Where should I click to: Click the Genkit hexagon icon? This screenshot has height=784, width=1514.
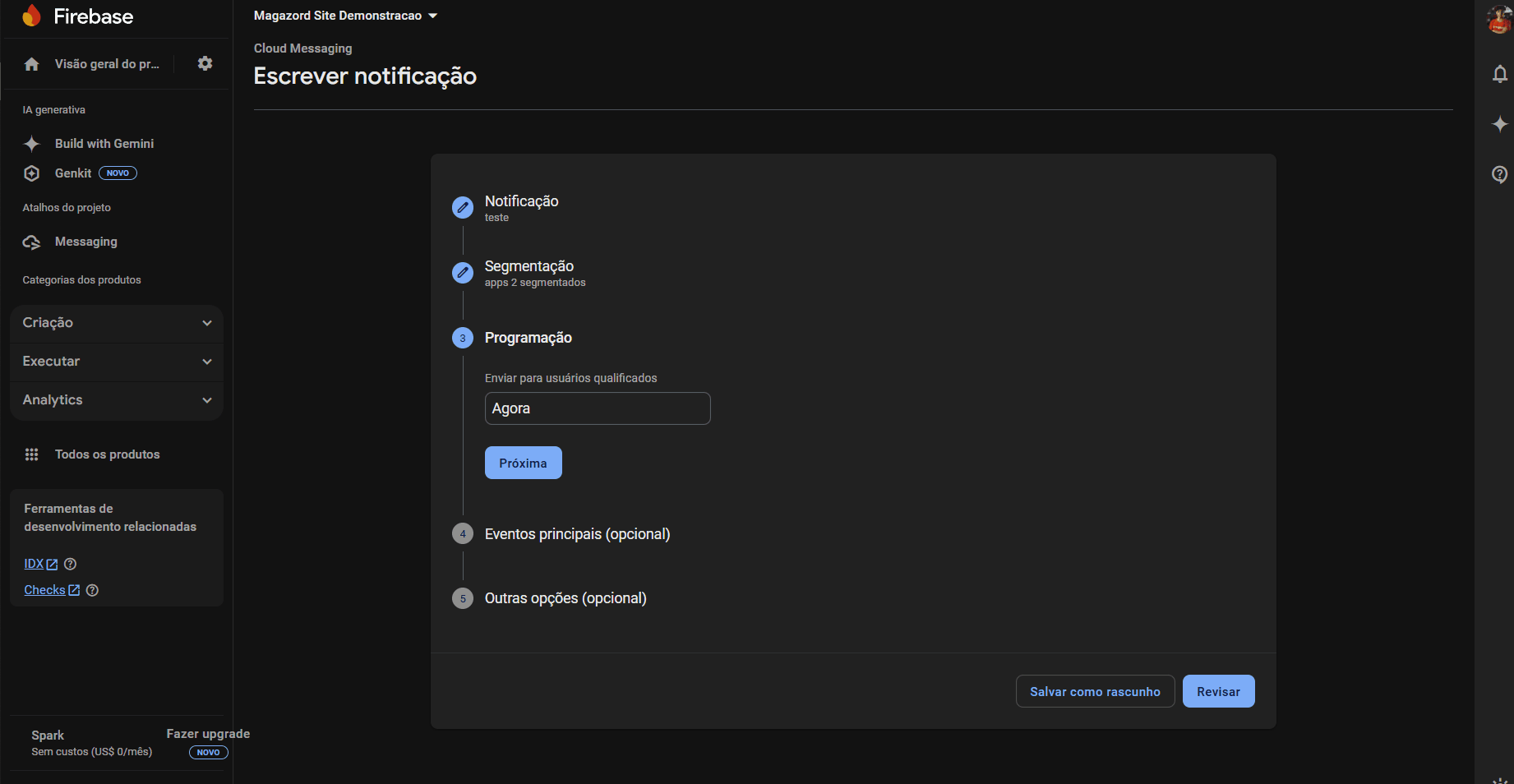(x=32, y=173)
